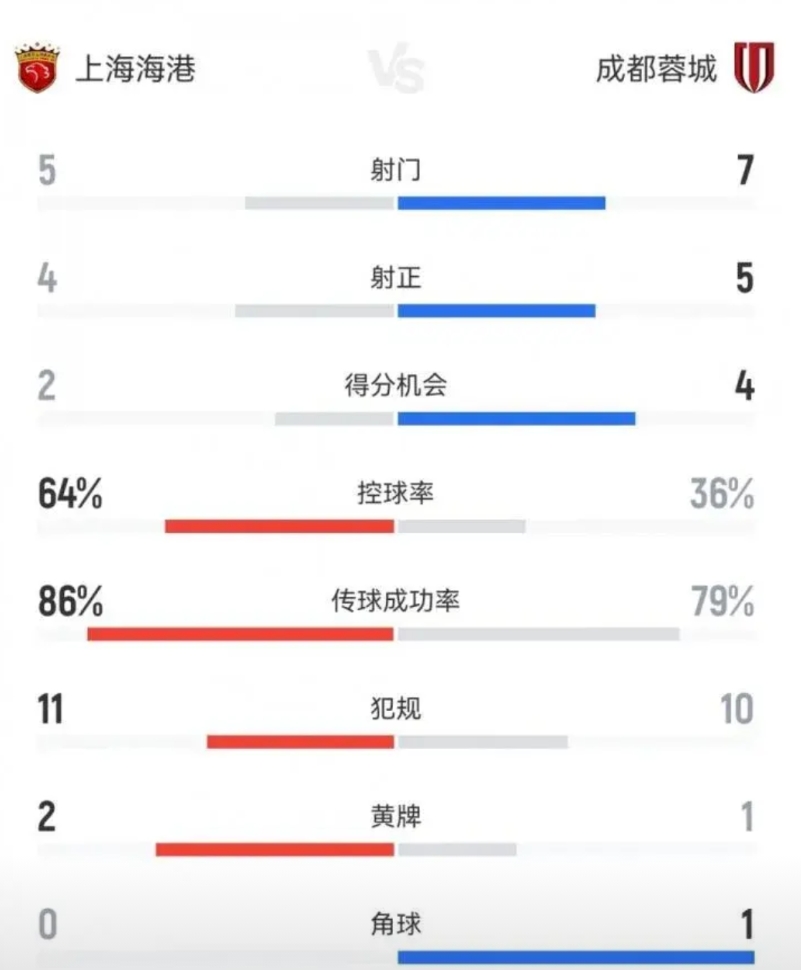Click the 角球 corners label

click(x=396, y=924)
